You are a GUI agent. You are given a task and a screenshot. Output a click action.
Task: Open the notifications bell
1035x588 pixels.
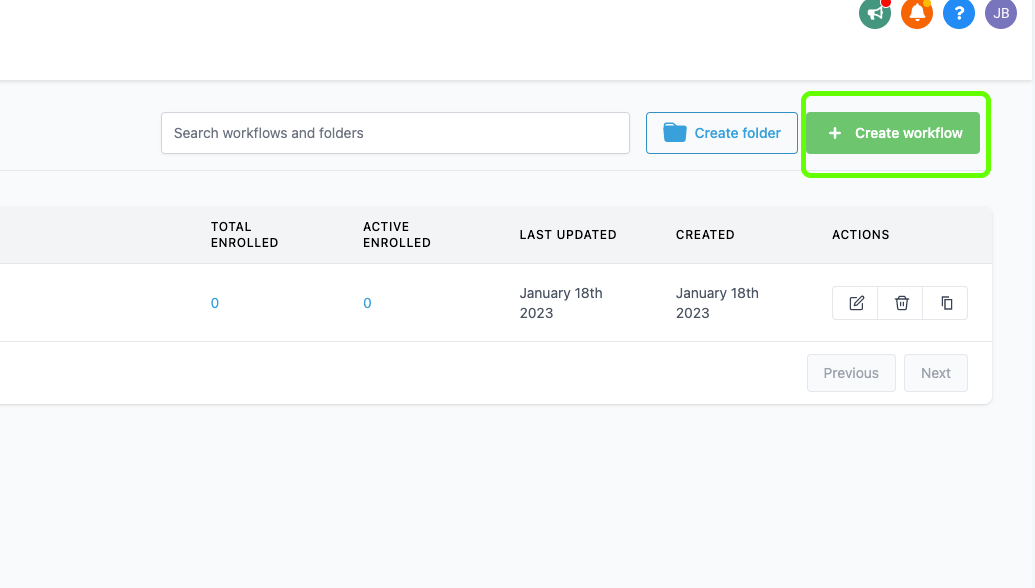pos(917,13)
